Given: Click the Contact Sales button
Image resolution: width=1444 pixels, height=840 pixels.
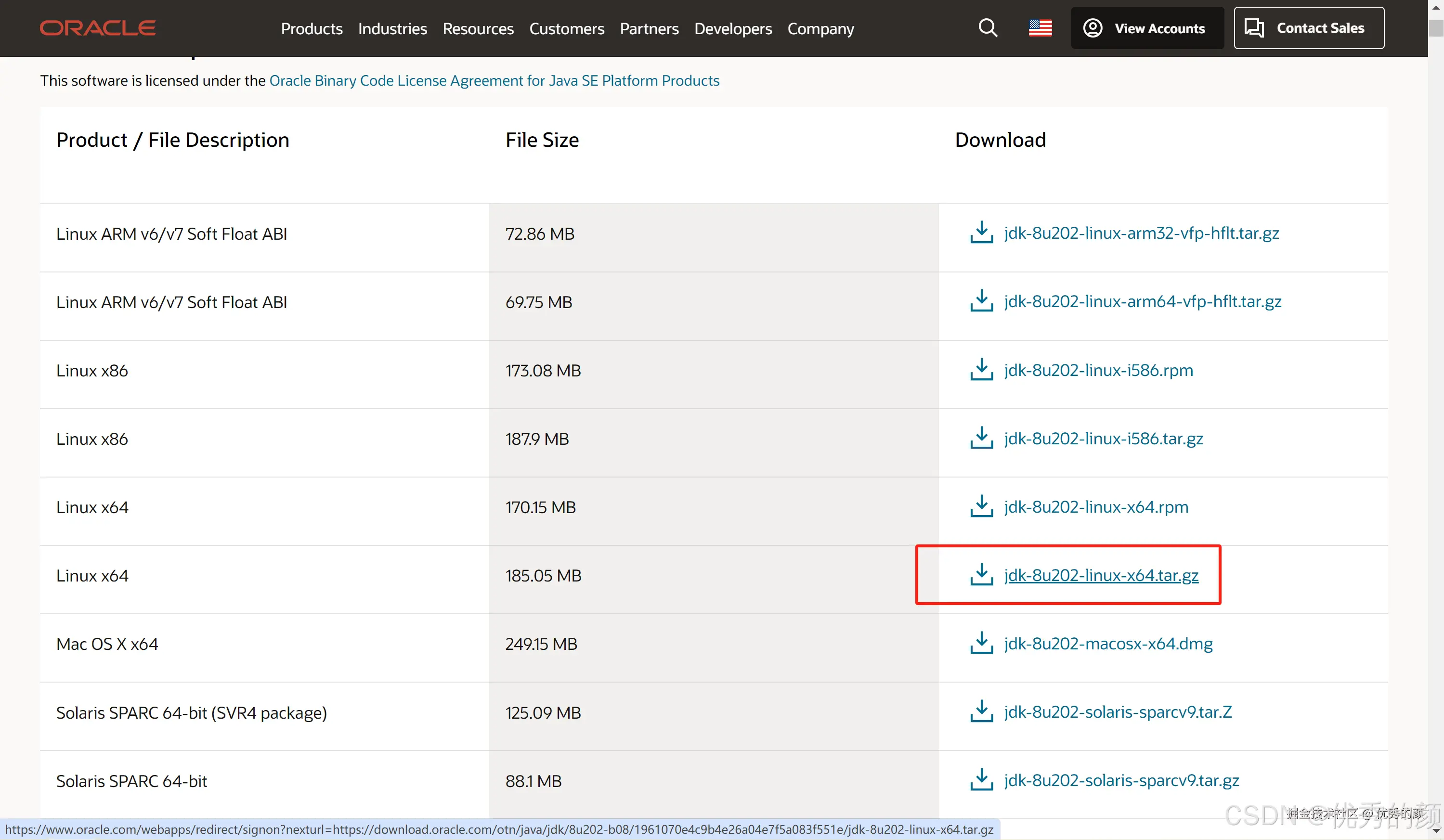Looking at the screenshot, I should (1308, 28).
